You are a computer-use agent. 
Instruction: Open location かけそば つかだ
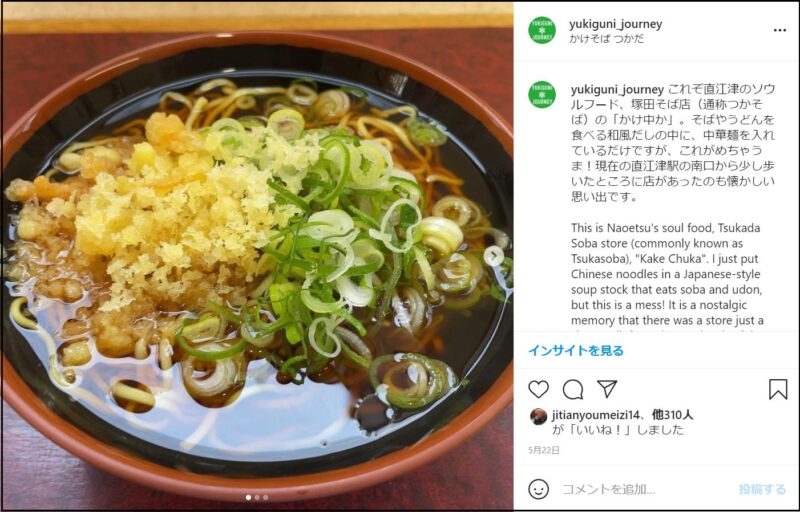(606, 39)
